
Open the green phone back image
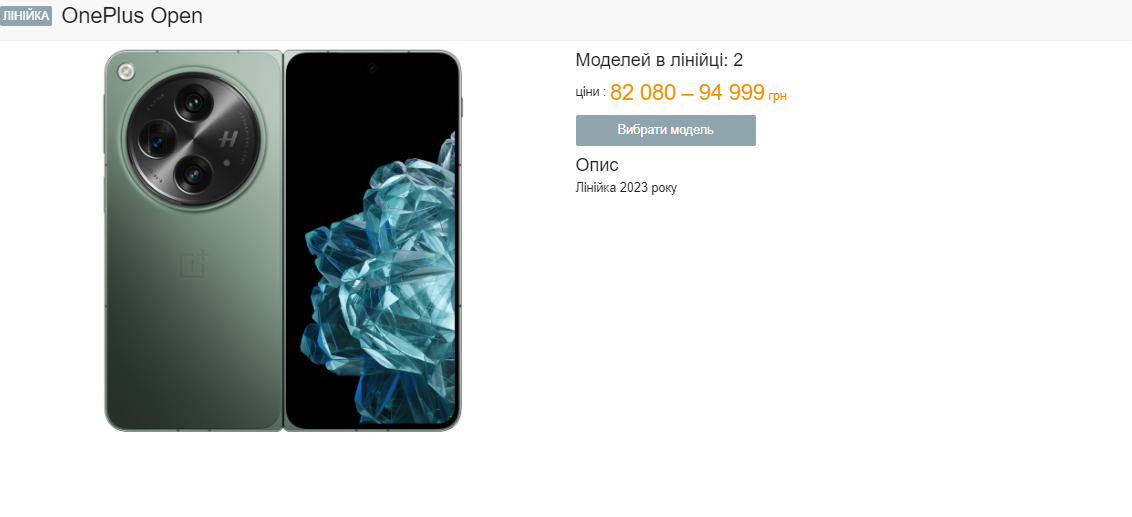193,240
